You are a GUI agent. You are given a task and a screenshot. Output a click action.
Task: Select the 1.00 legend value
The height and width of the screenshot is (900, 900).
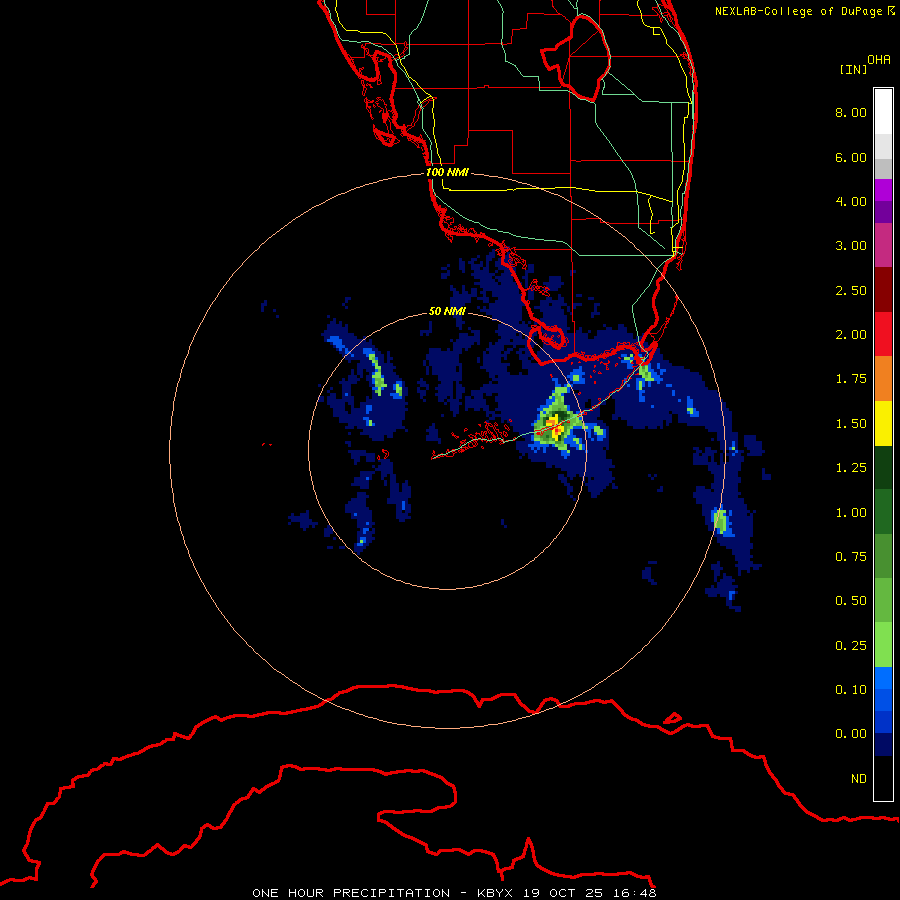coord(851,513)
